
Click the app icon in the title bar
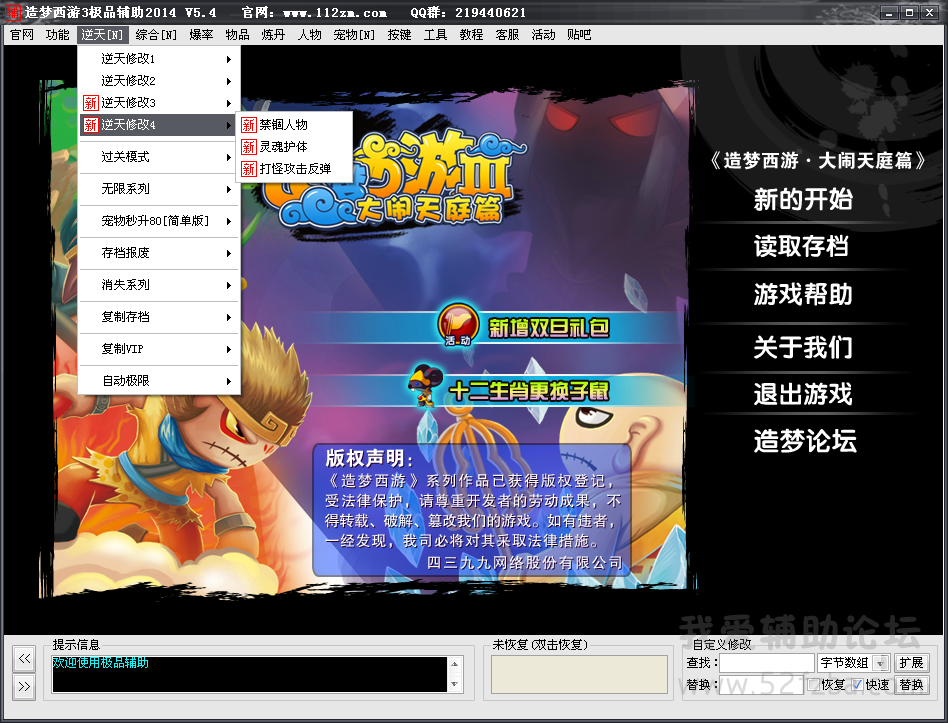(x=13, y=11)
